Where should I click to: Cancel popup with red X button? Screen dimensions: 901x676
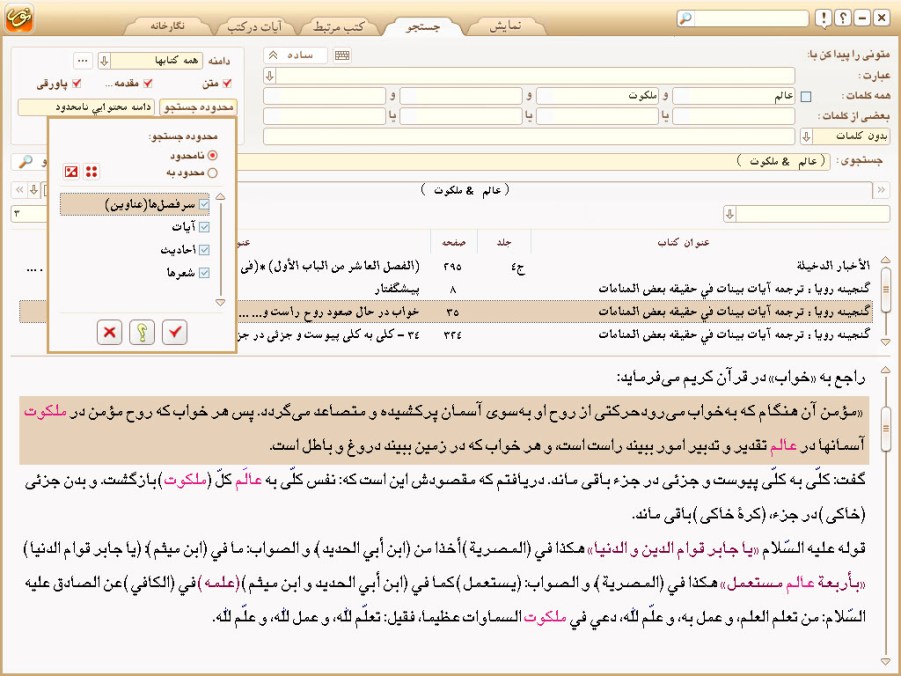(109, 332)
